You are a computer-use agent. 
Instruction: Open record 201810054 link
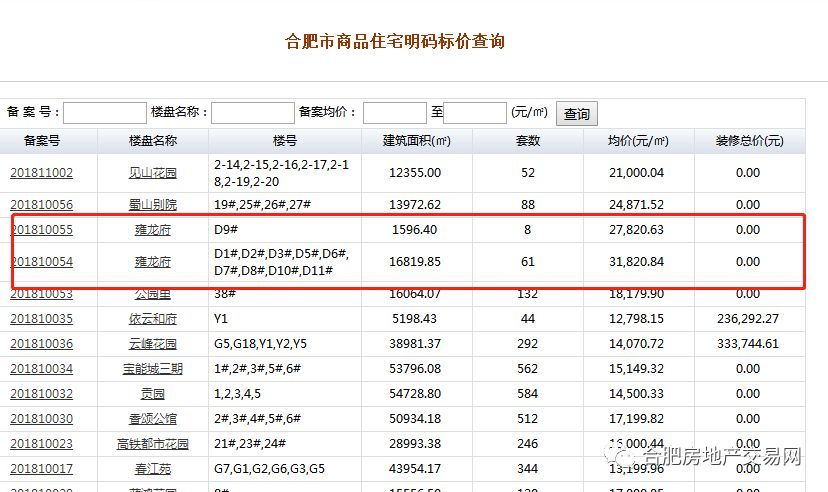click(x=42, y=262)
